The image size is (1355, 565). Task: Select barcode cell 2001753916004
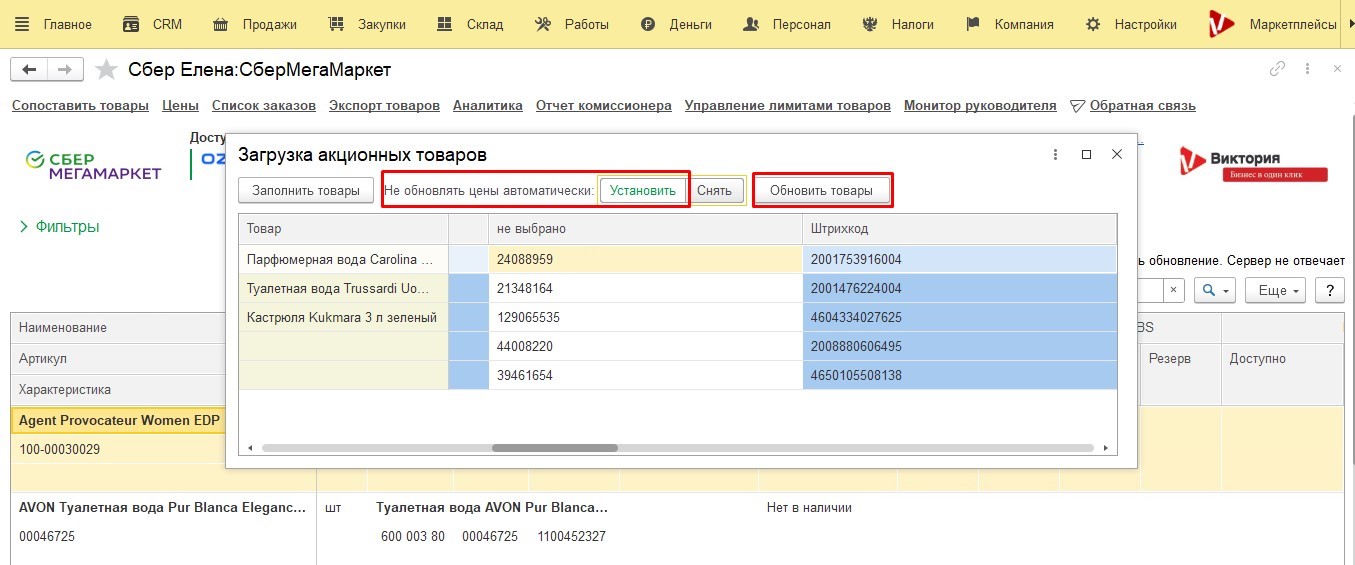click(959, 260)
